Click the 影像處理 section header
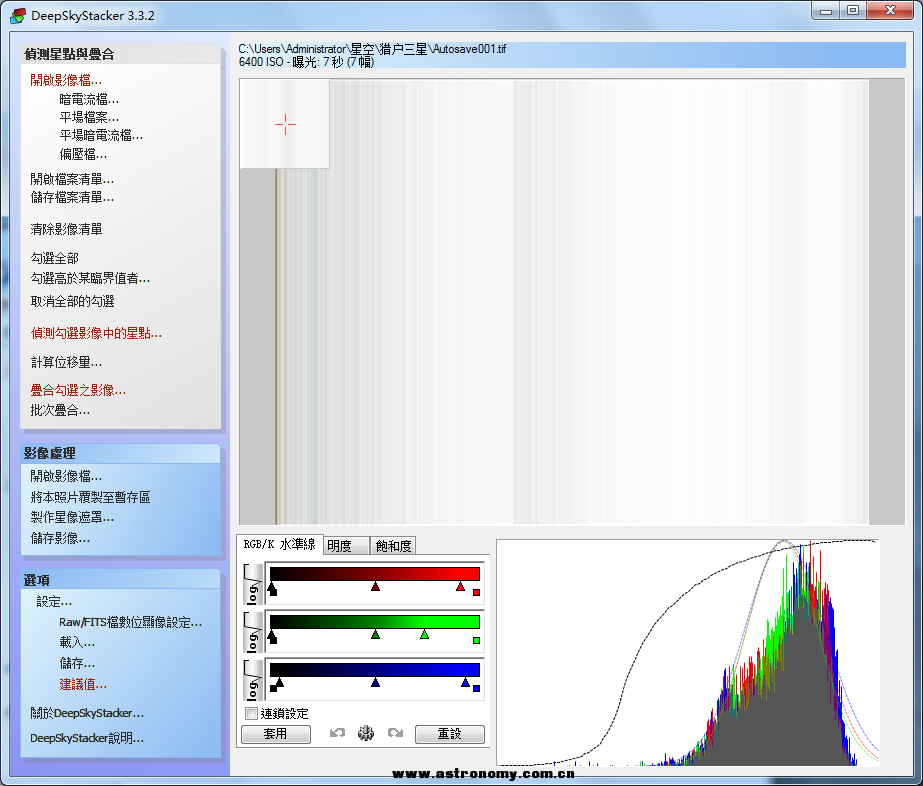 coord(121,453)
